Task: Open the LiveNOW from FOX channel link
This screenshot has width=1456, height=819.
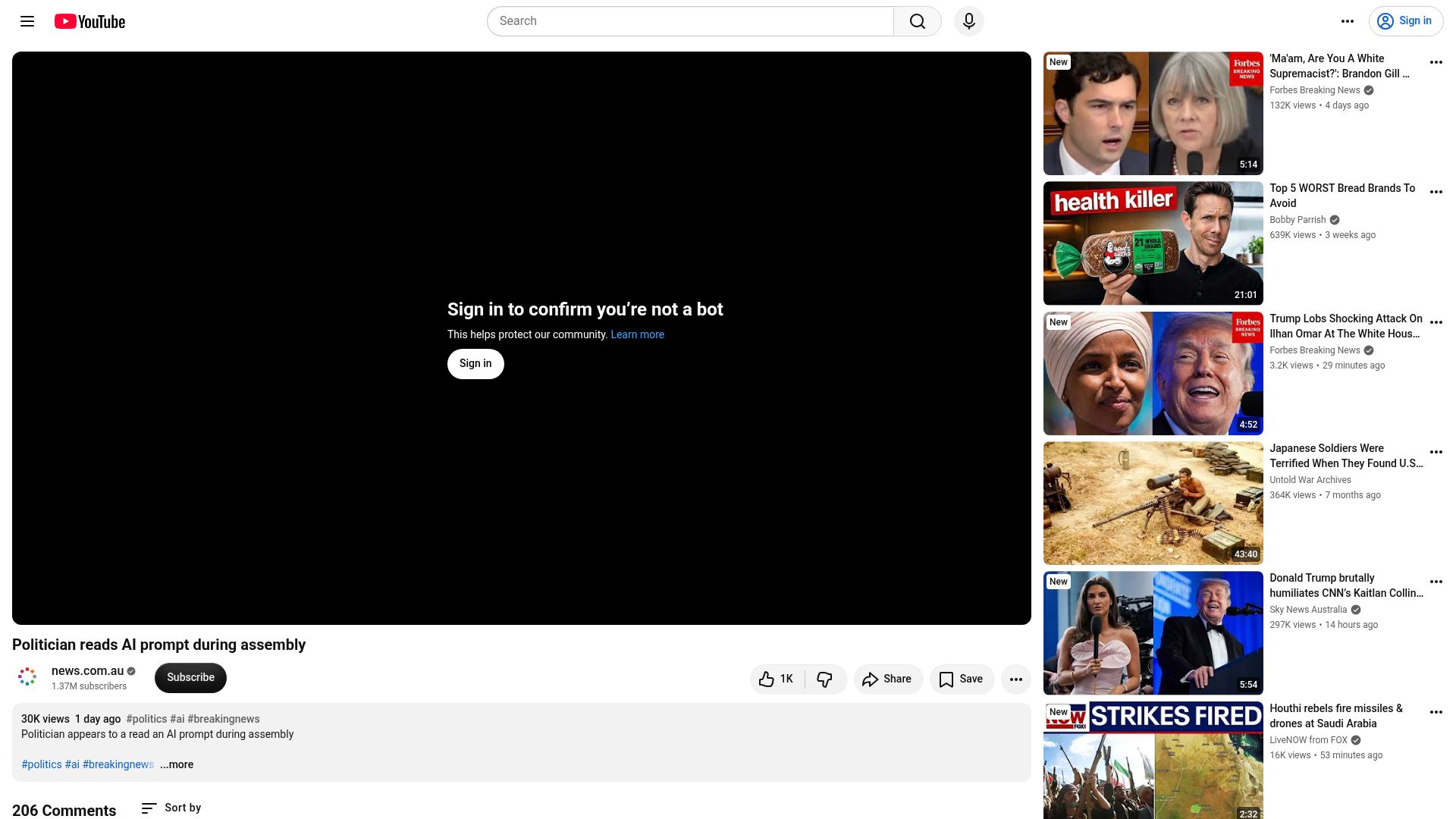Action: click(1308, 740)
